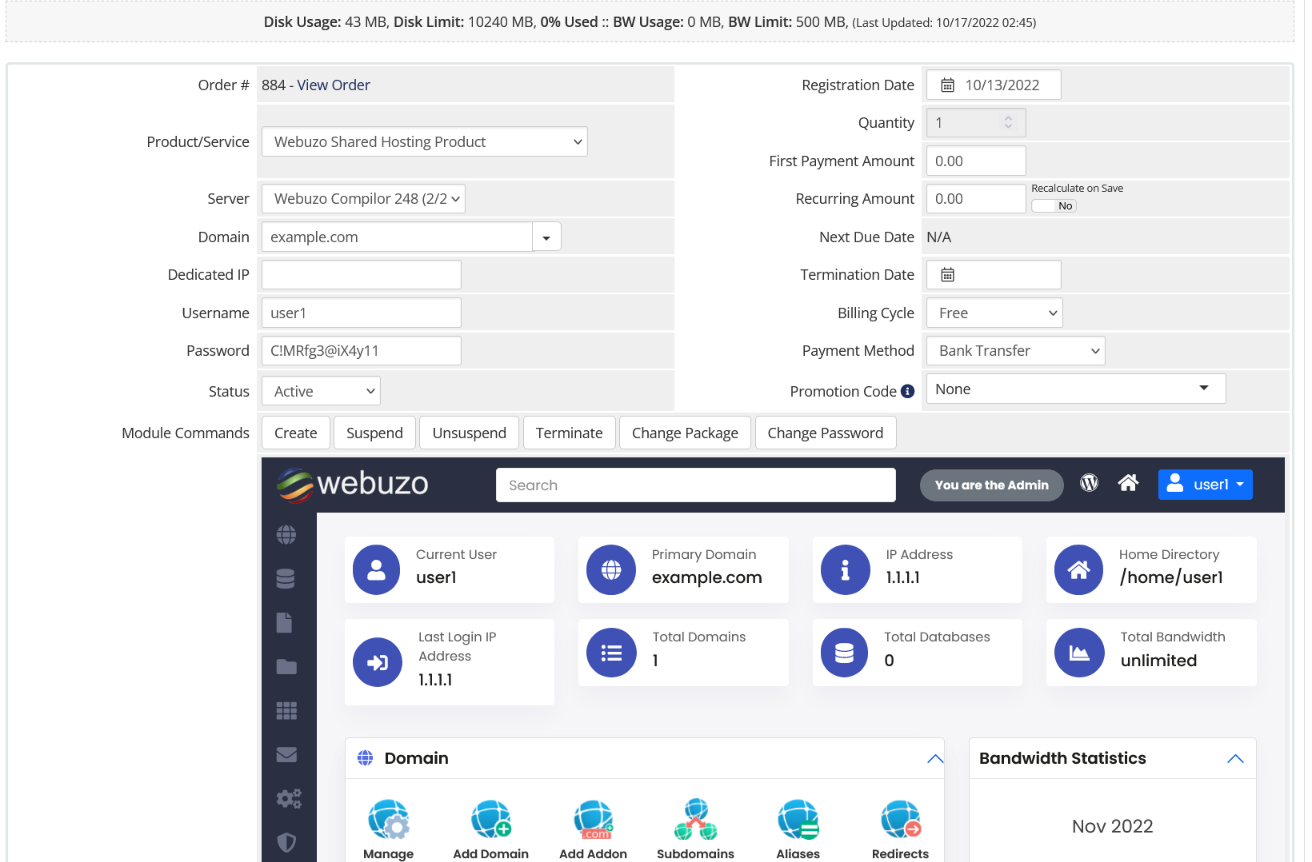Open the email envelope sidebar icon
1312x862 pixels.
(x=287, y=755)
